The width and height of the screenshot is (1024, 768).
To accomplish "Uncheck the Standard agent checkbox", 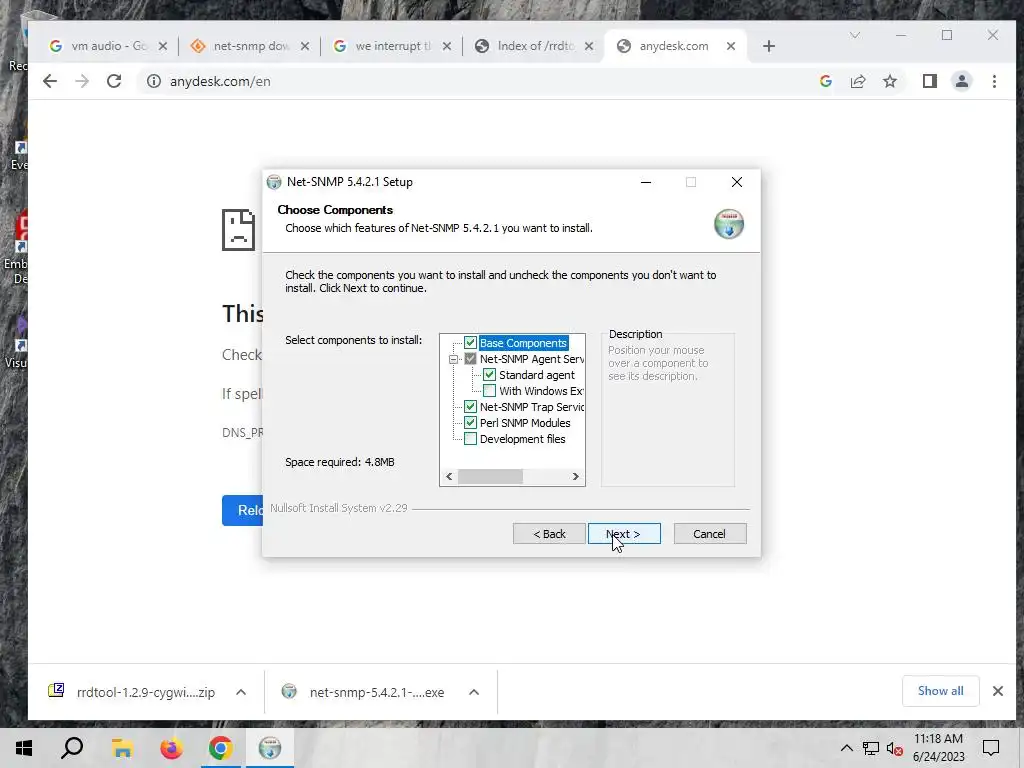I will pyautogui.click(x=489, y=375).
